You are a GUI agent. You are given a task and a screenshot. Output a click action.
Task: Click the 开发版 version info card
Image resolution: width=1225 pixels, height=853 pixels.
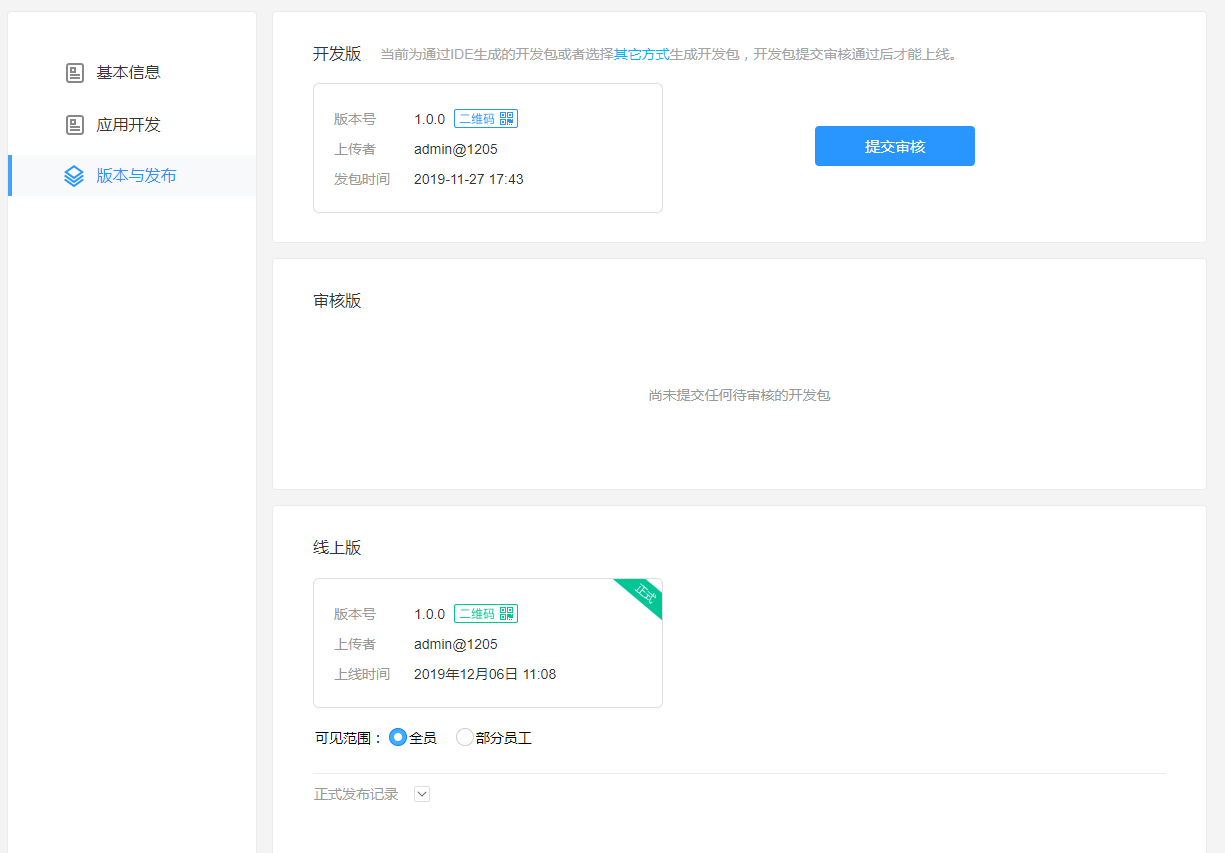[487, 147]
